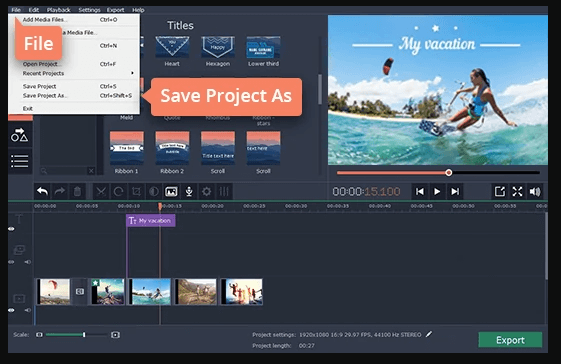Click the 00:00:15.100 timecode display
561x364 pixels.
366,191
